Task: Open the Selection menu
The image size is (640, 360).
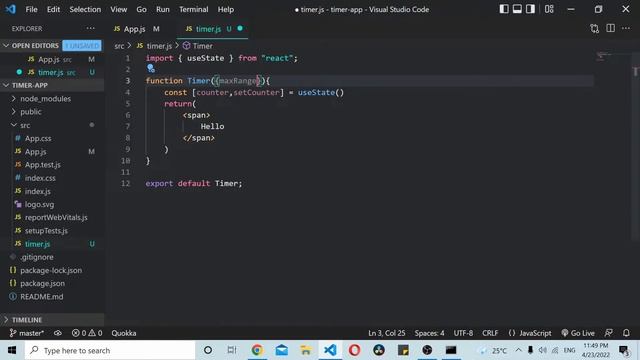Action: (85, 9)
